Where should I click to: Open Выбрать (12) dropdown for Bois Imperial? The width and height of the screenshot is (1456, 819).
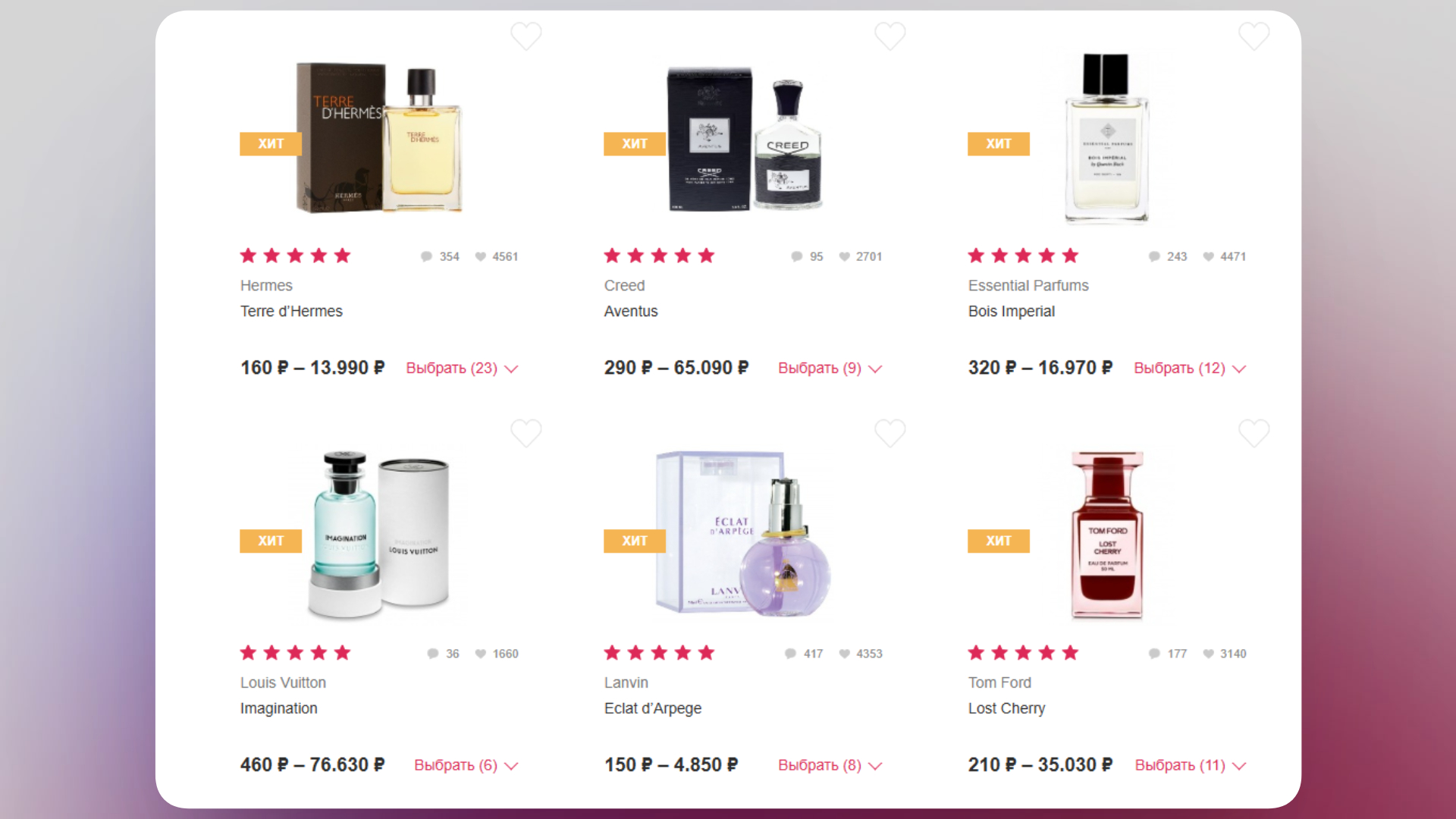(x=1190, y=368)
